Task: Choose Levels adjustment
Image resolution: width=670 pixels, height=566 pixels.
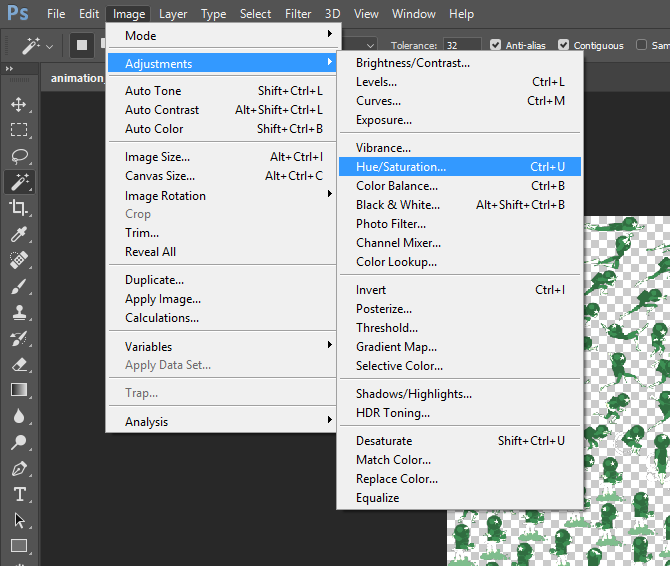Action: click(x=460, y=82)
